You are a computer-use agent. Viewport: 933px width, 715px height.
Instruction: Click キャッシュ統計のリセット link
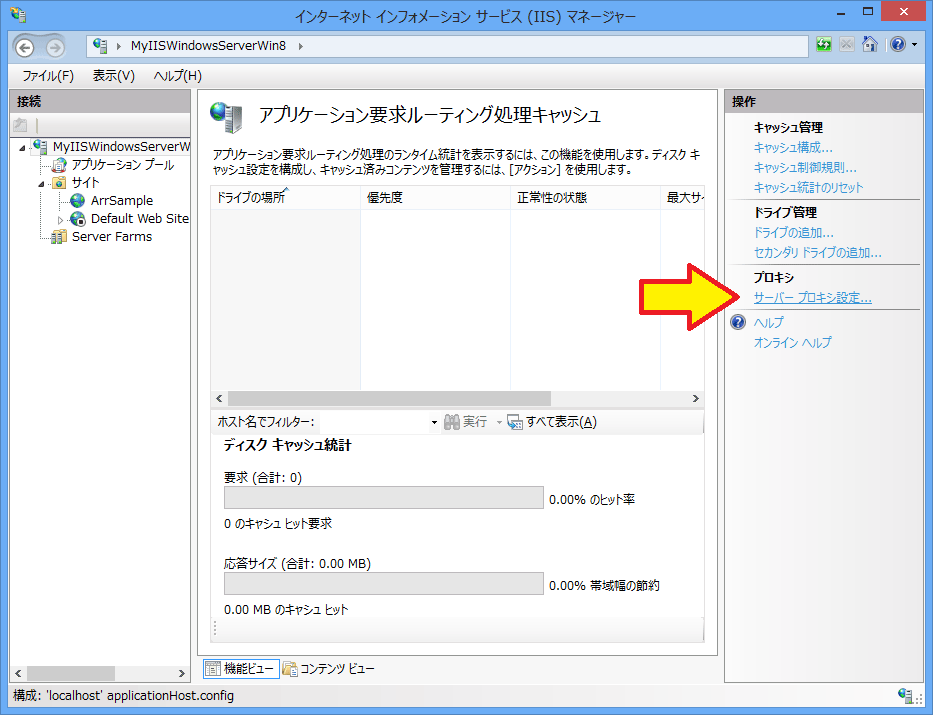tap(808, 188)
